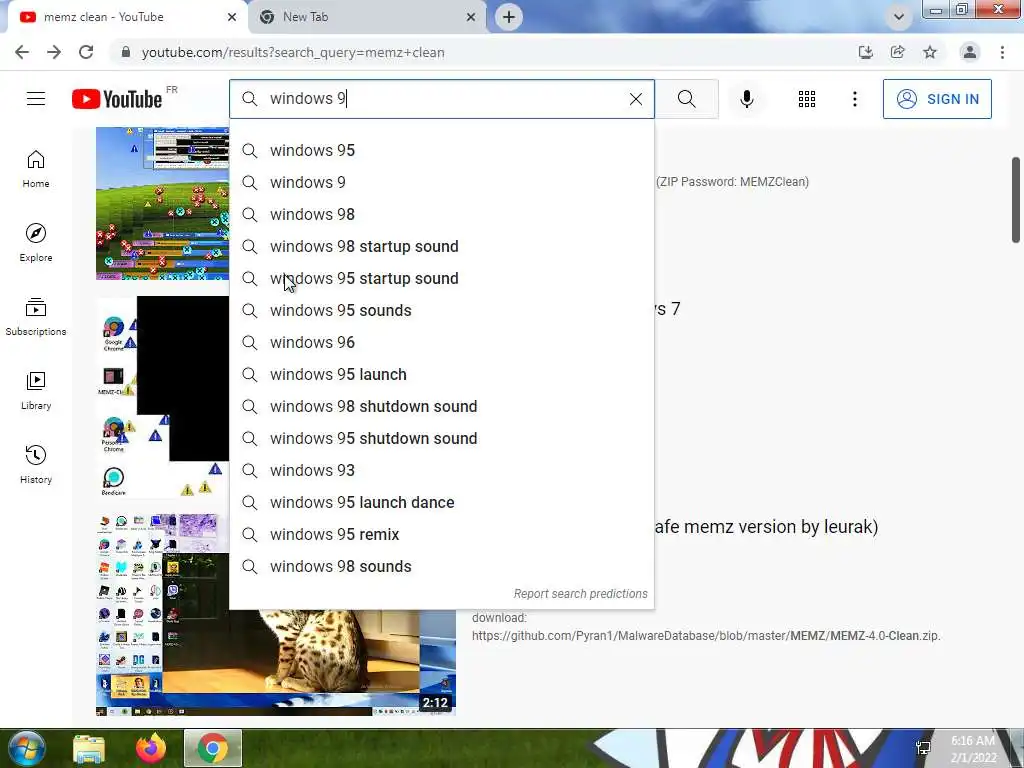Bookmark this page with the star icon
The height and width of the screenshot is (768, 1024).
929,52
